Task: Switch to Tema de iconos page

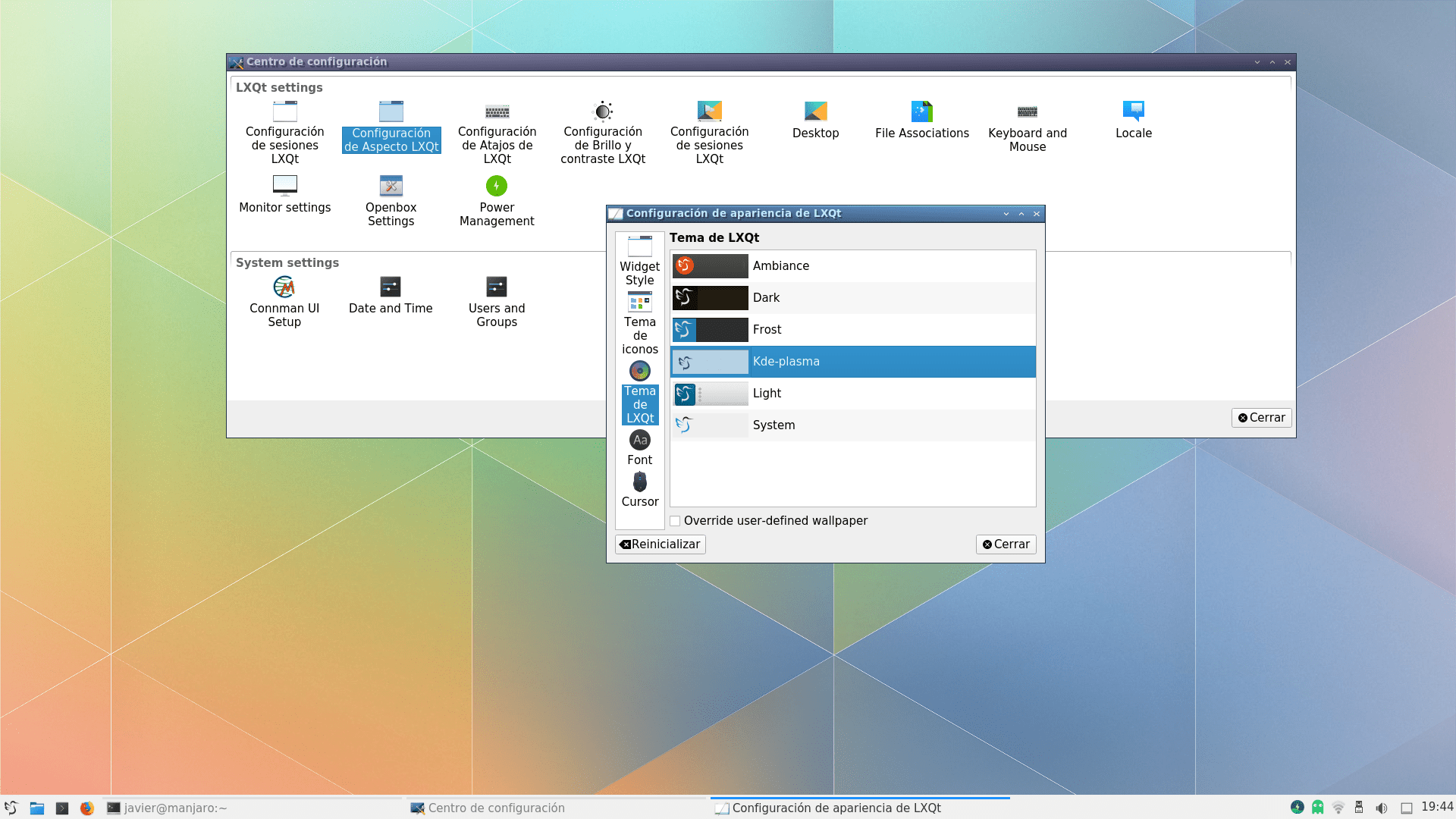Action: pyautogui.click(x=640, y=323)
